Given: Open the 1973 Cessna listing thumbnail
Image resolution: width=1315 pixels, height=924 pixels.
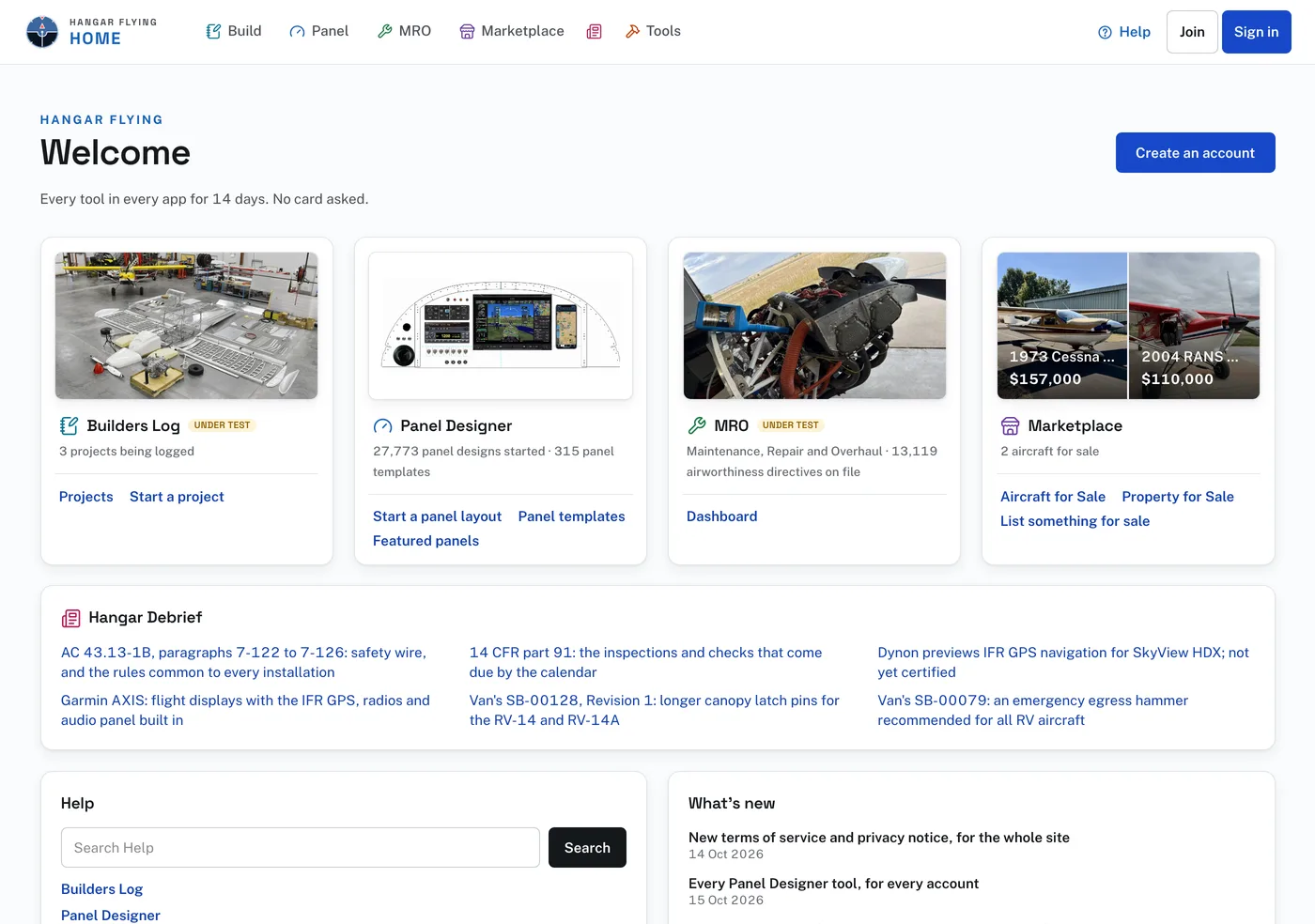Looking at the screenshot, I should point(1062,326).
